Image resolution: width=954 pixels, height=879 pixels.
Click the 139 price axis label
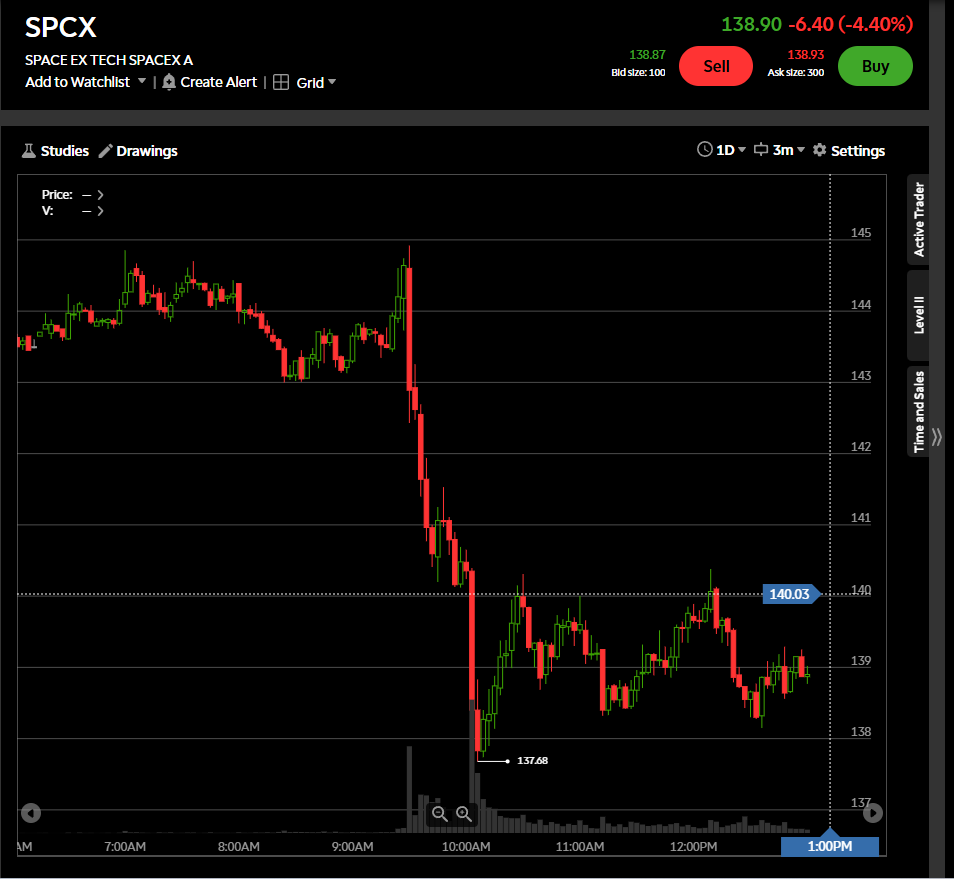click(x=860, y=660)
